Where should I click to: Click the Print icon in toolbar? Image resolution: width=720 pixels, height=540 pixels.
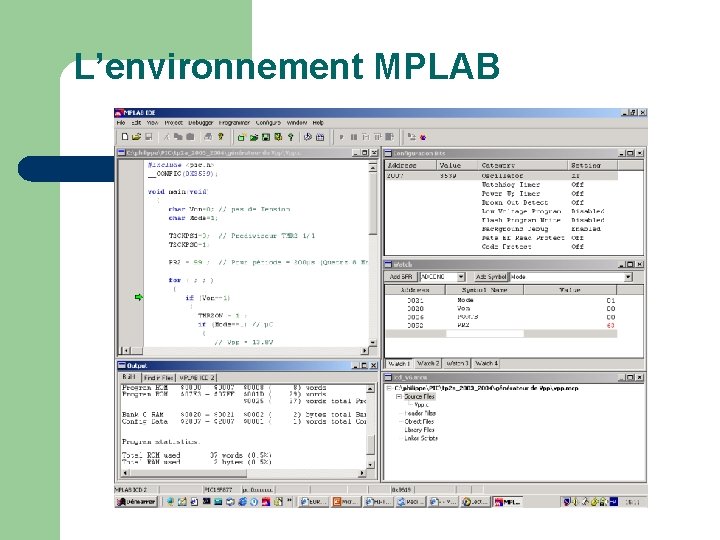click(208, 137)
